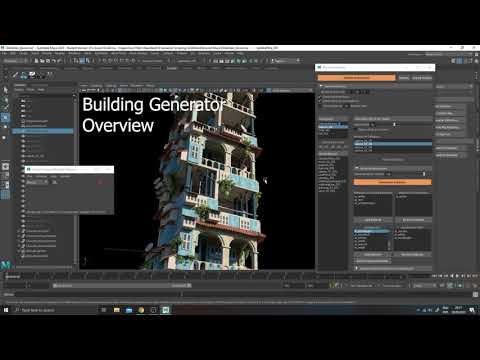
Task: Expand the first collapsible section in generator window
Action: 321,86
